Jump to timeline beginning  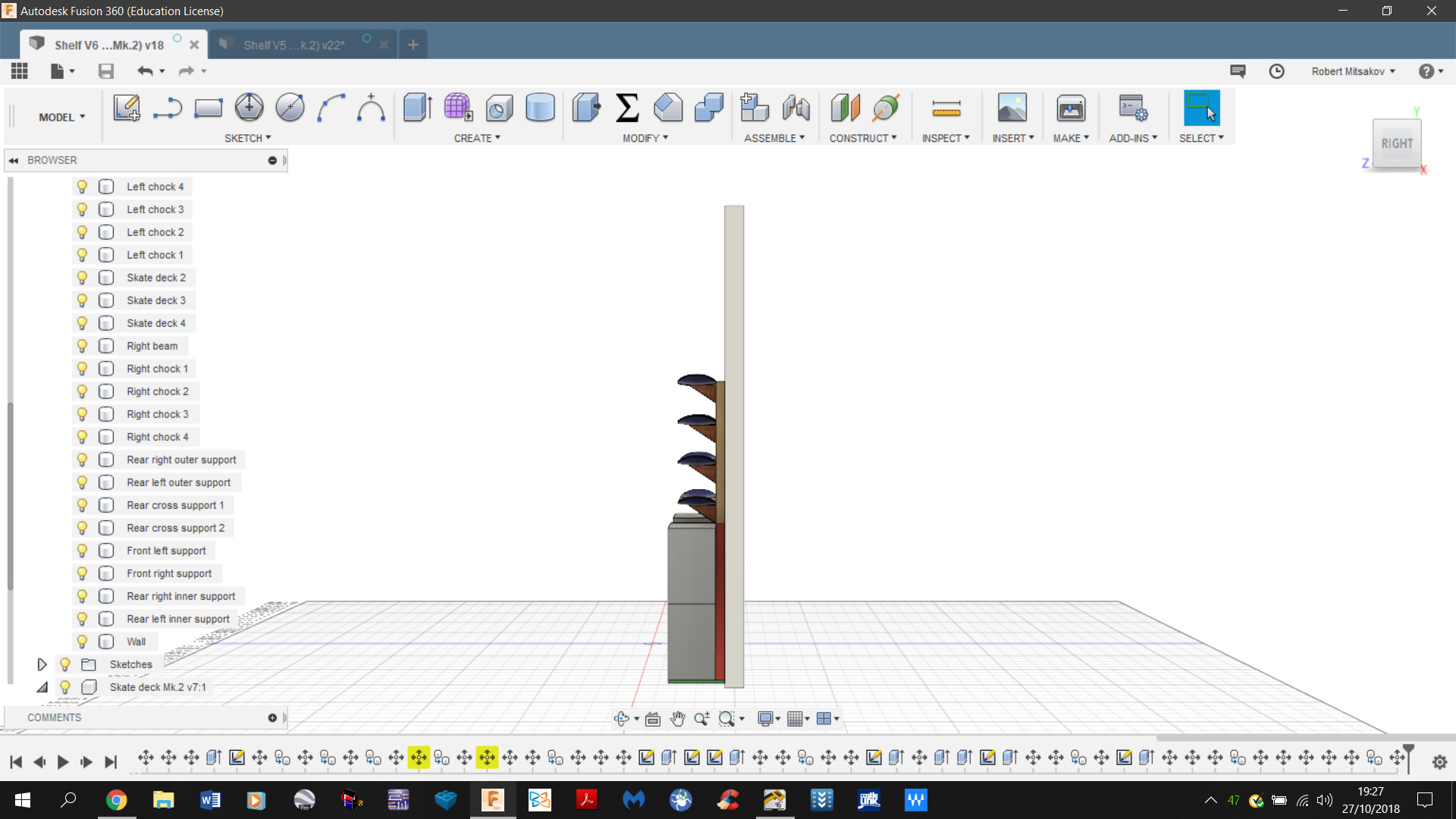click(16, 762)
